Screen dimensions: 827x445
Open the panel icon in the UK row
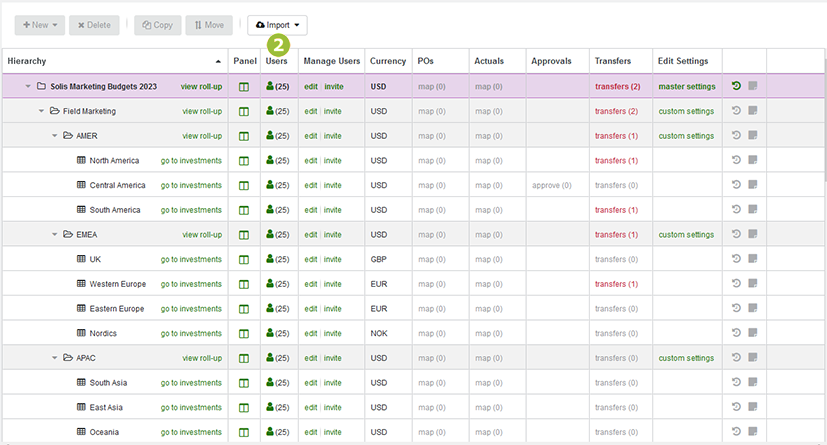[x=244, y=259]
